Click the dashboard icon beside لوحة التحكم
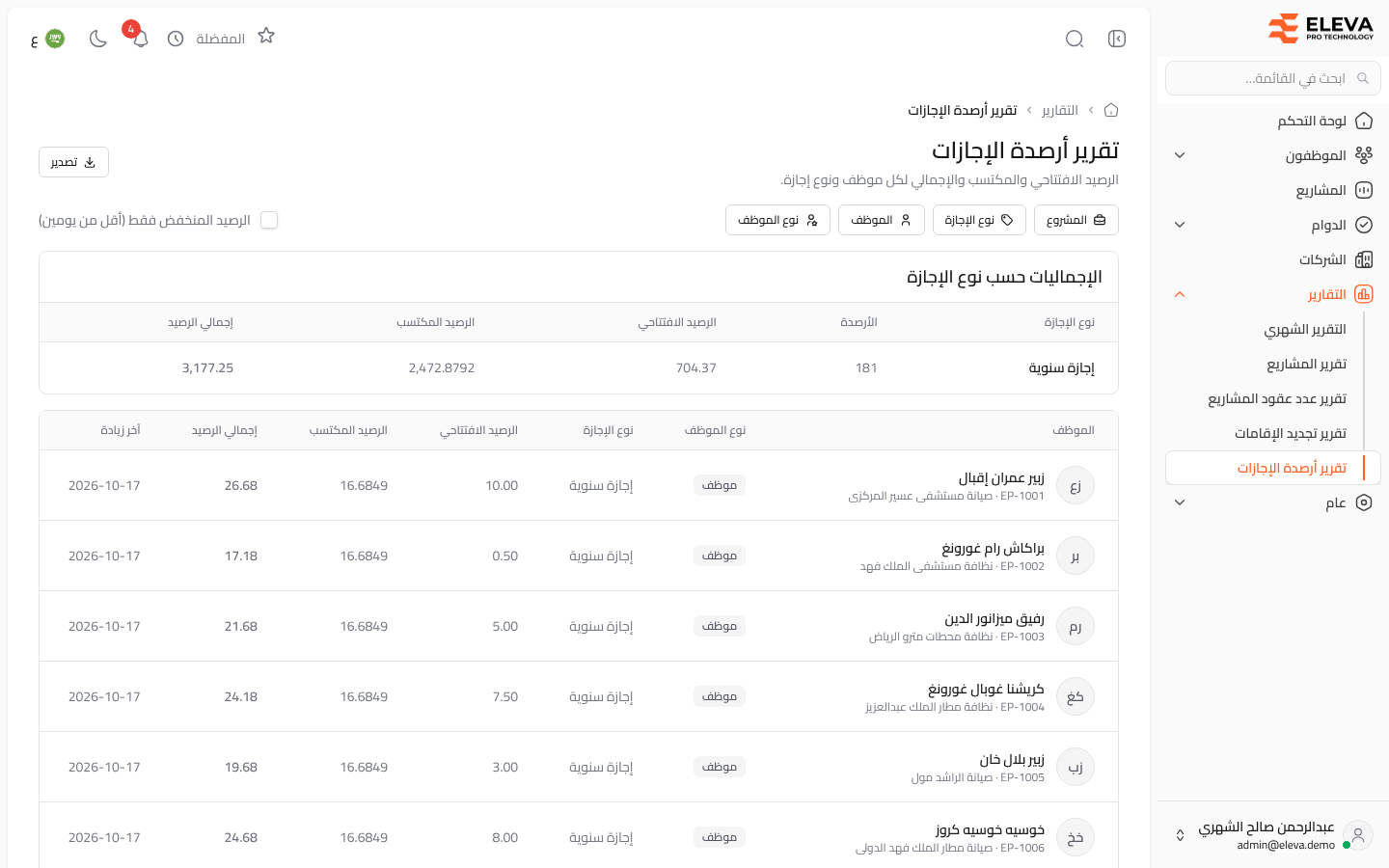The image size is (1389, 868). [1364, 121]
